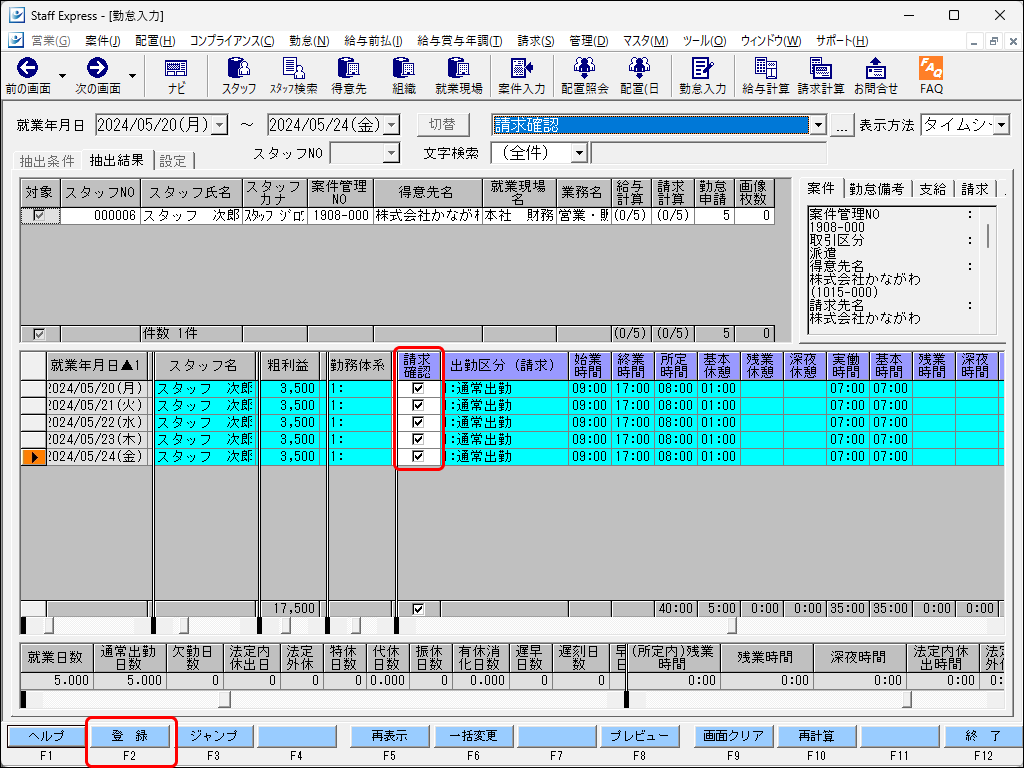Select the 案件入力 toolbar icon

(x=521, y=76)
